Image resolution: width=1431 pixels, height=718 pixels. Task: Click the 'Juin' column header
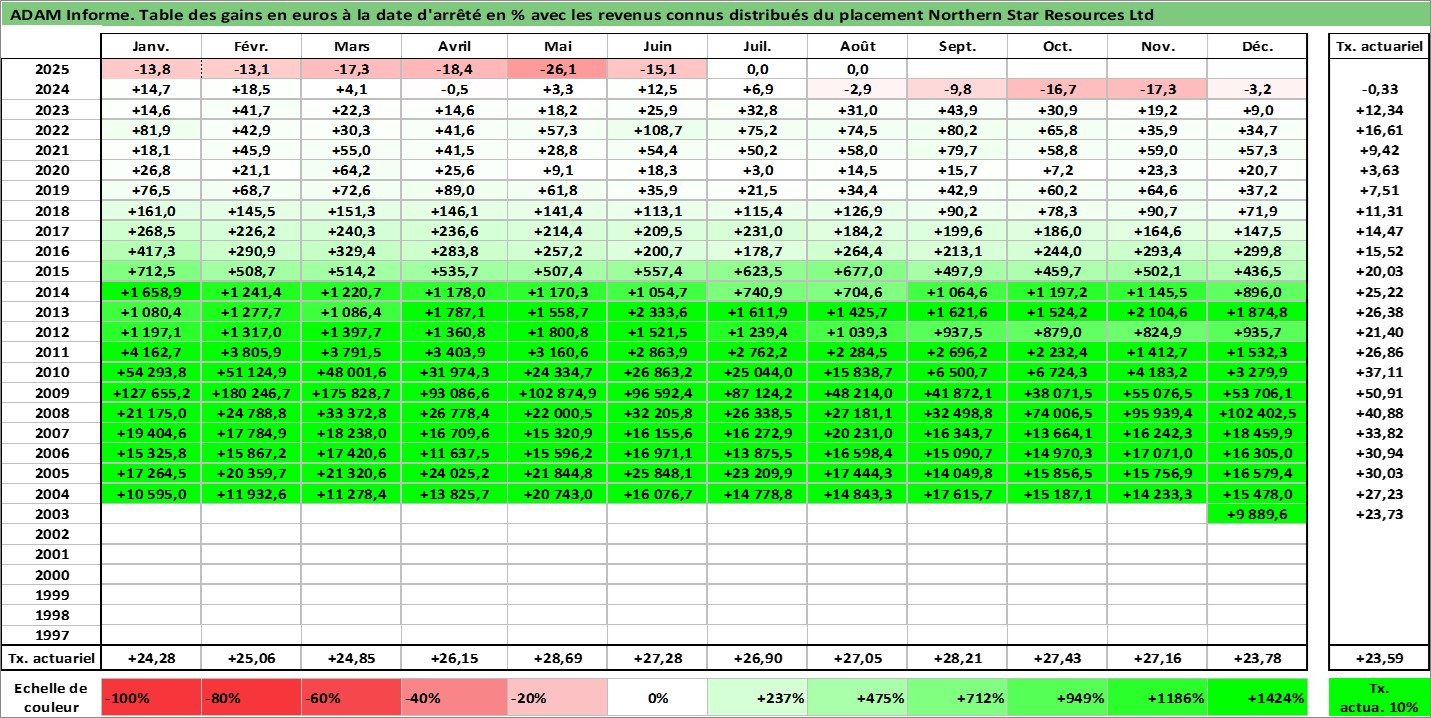(x=658, y=47)
